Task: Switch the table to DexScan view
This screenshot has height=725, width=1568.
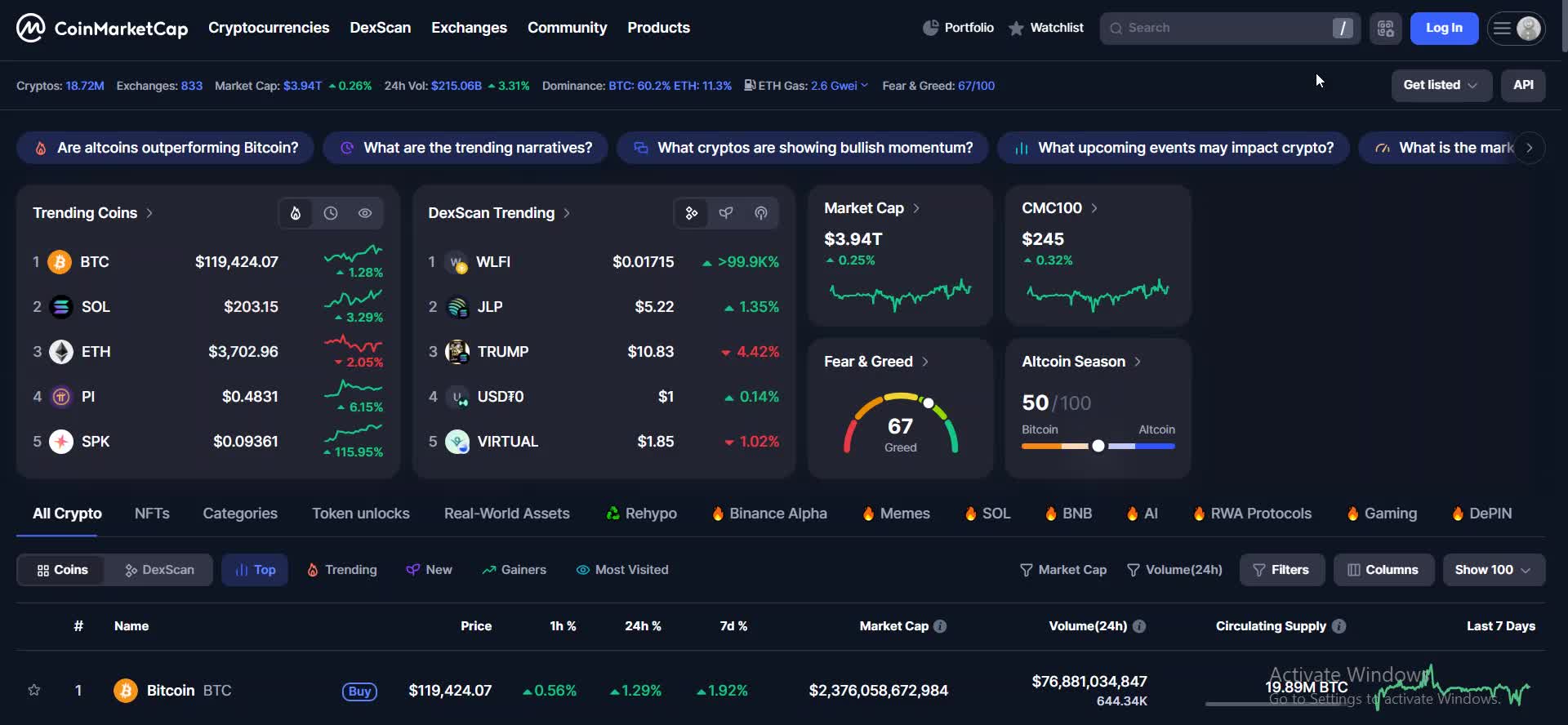Action: (159, 570)
